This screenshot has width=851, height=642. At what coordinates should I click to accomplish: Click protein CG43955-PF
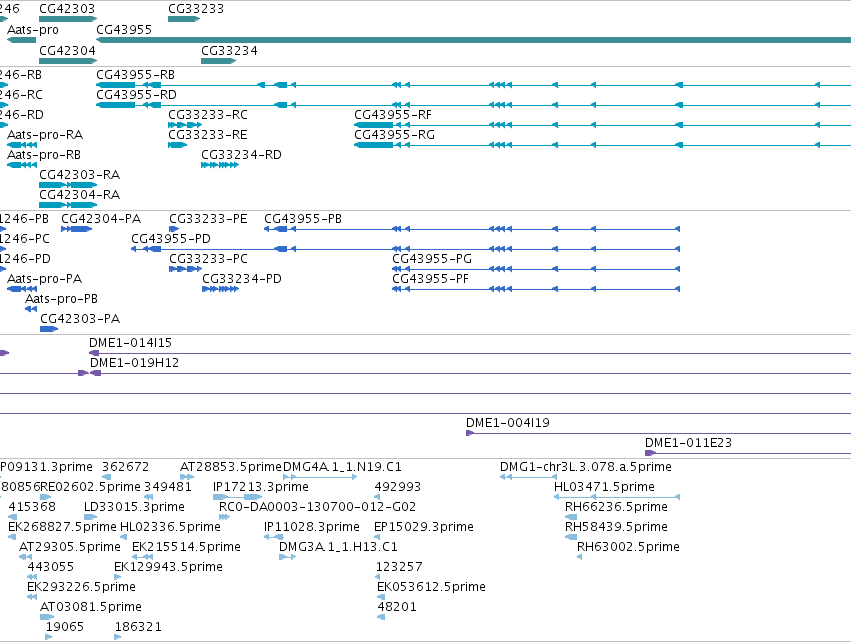point(430,279)
